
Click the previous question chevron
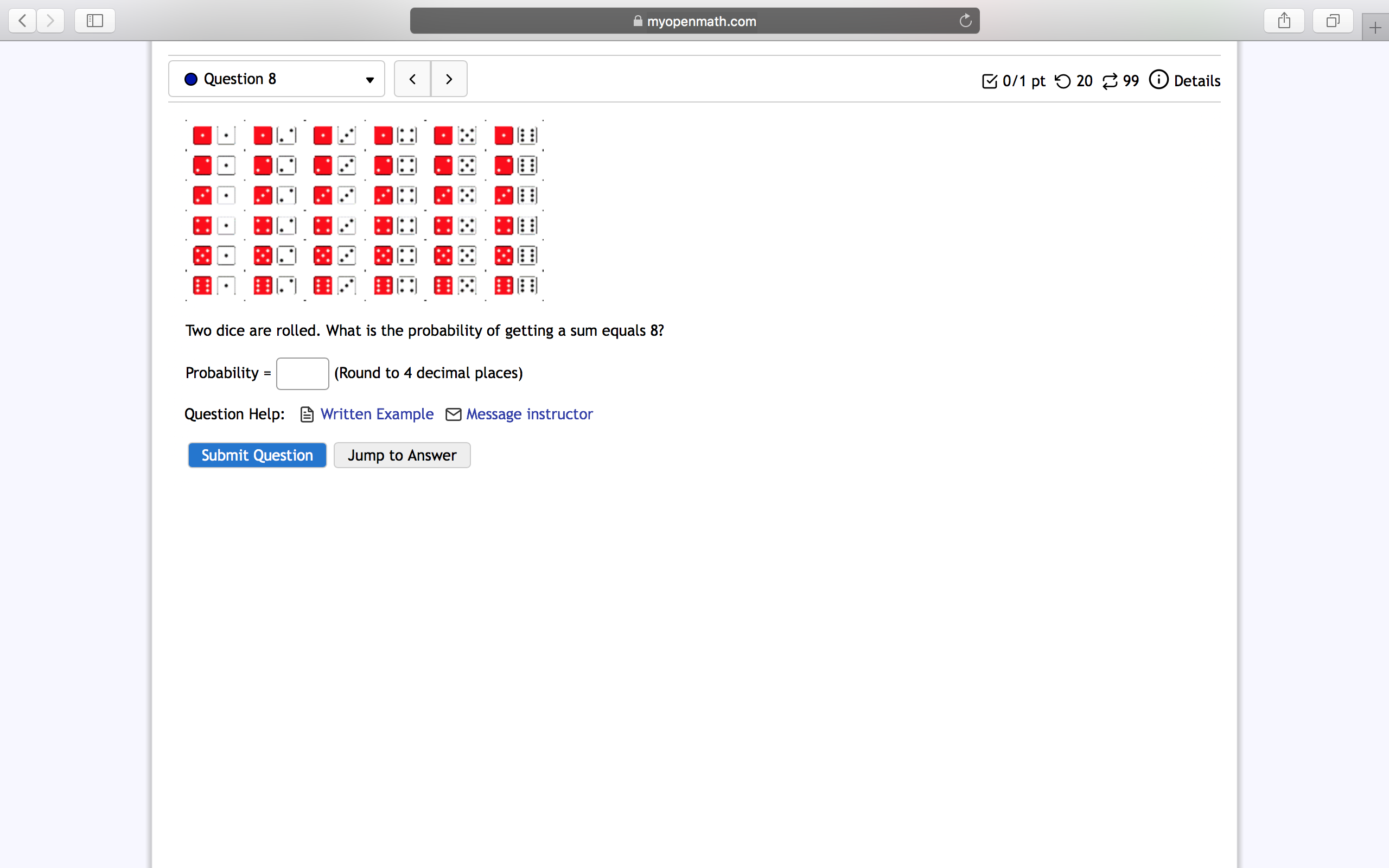(x=412, y=79)
